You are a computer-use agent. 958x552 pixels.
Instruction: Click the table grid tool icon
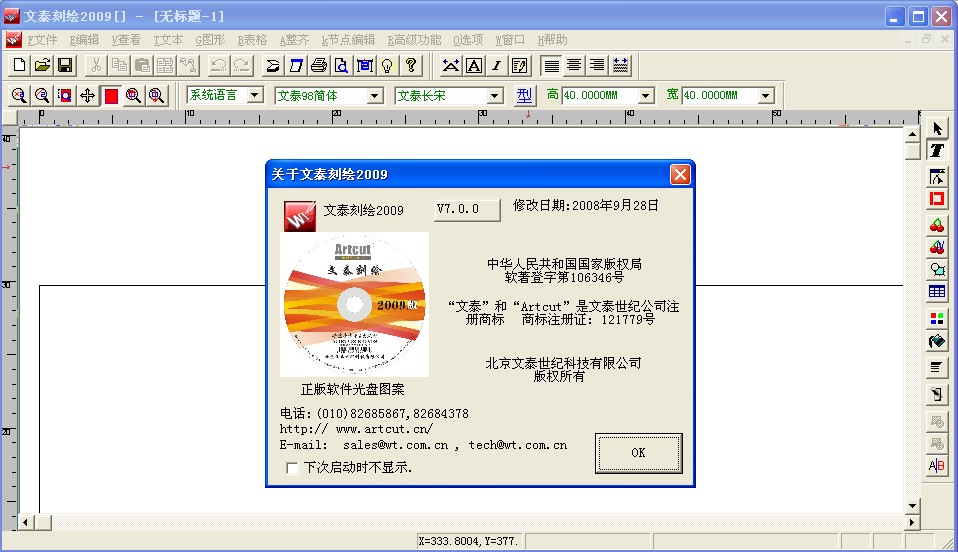coord(937,292)
